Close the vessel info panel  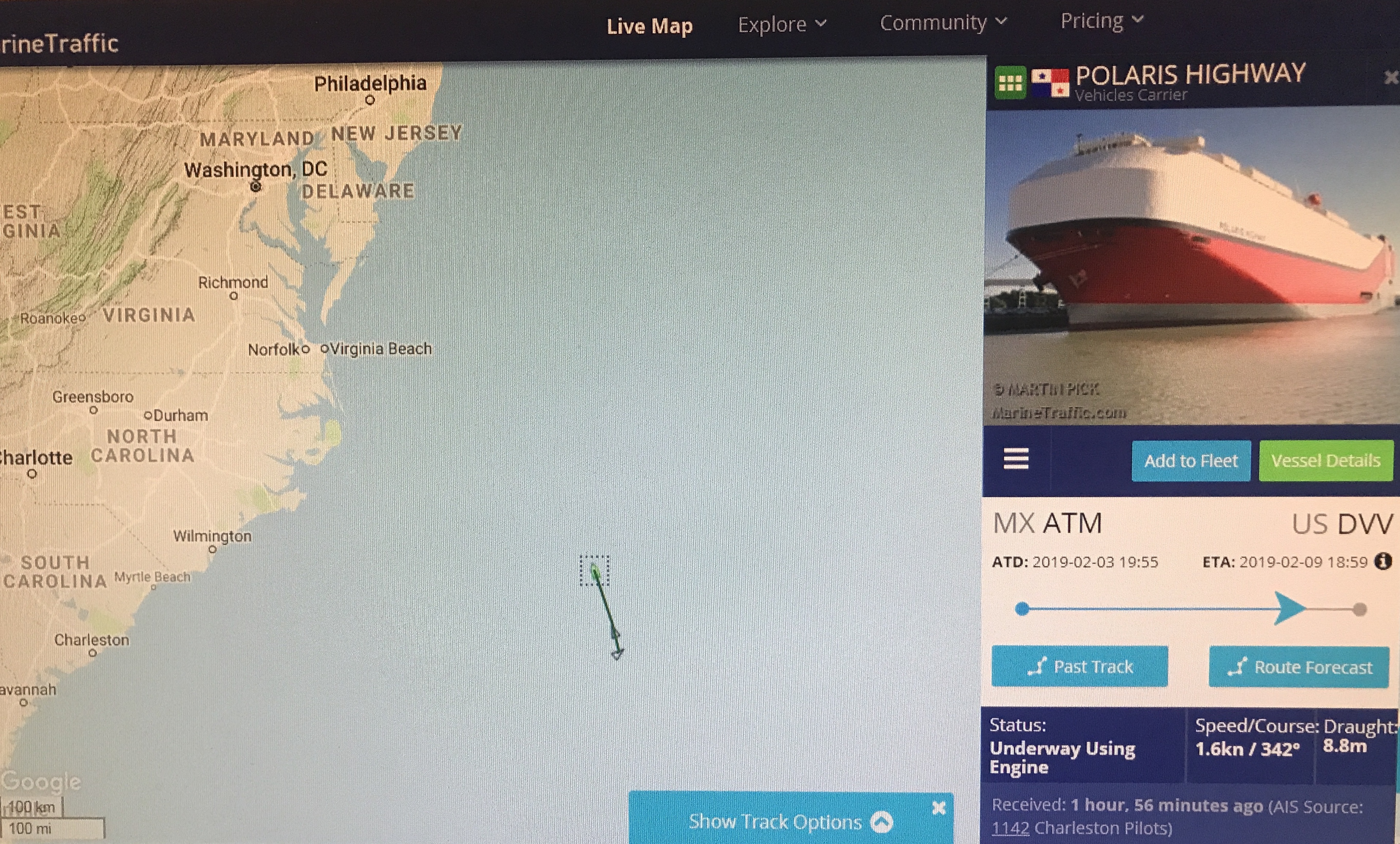[x=1391, y=77]
